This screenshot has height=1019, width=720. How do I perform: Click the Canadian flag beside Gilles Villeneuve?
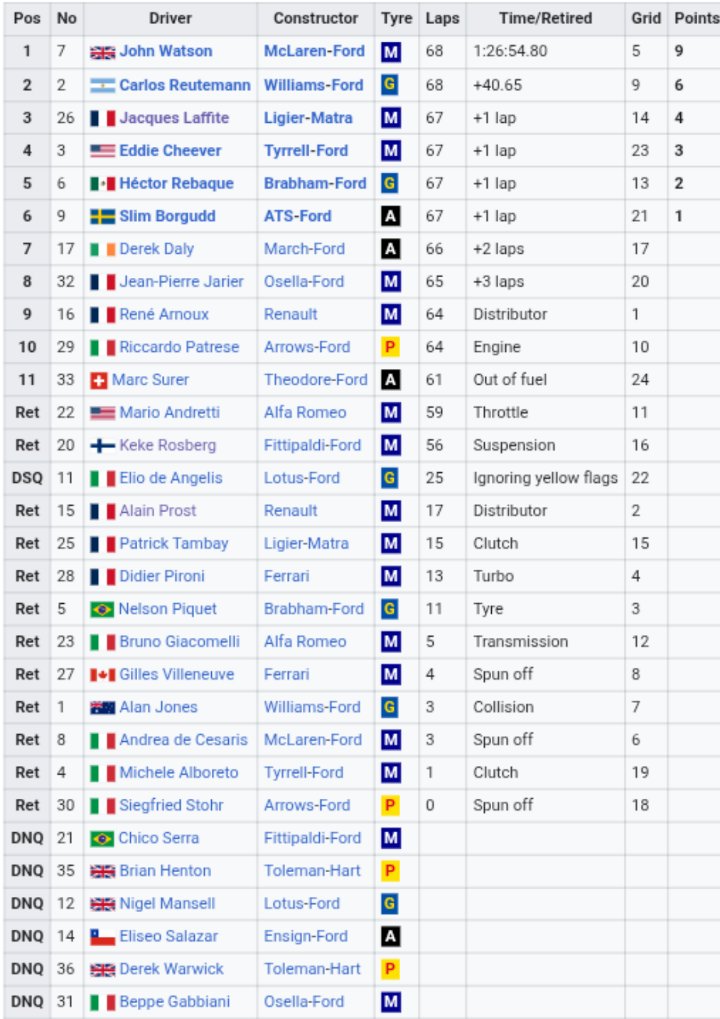click(x=102, y=675)
